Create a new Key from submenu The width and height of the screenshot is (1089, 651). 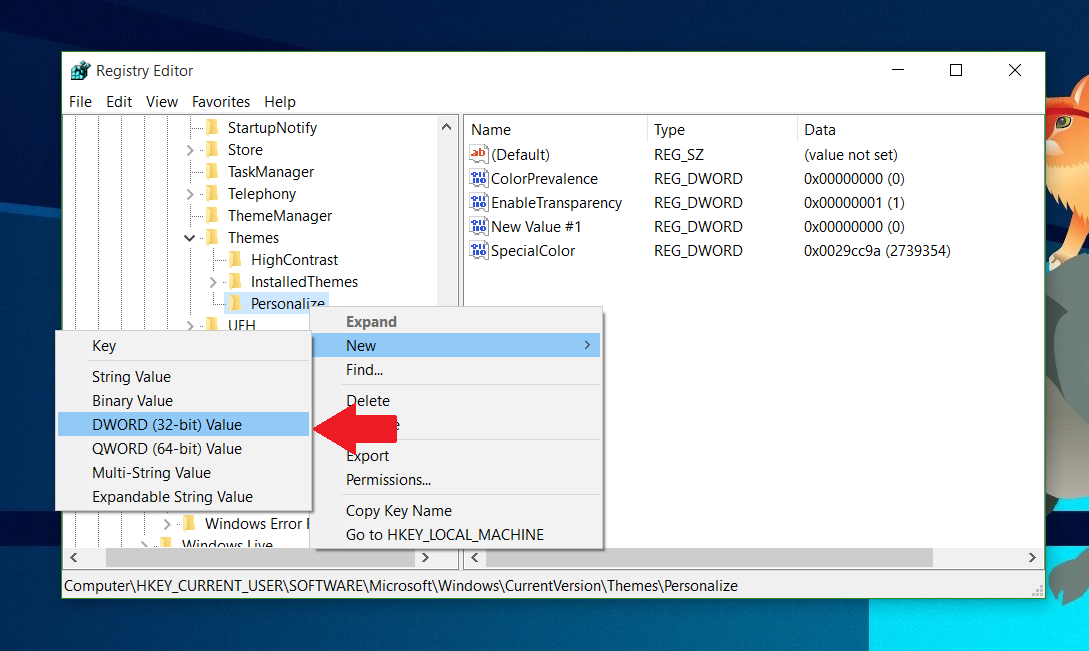(183, 346)
